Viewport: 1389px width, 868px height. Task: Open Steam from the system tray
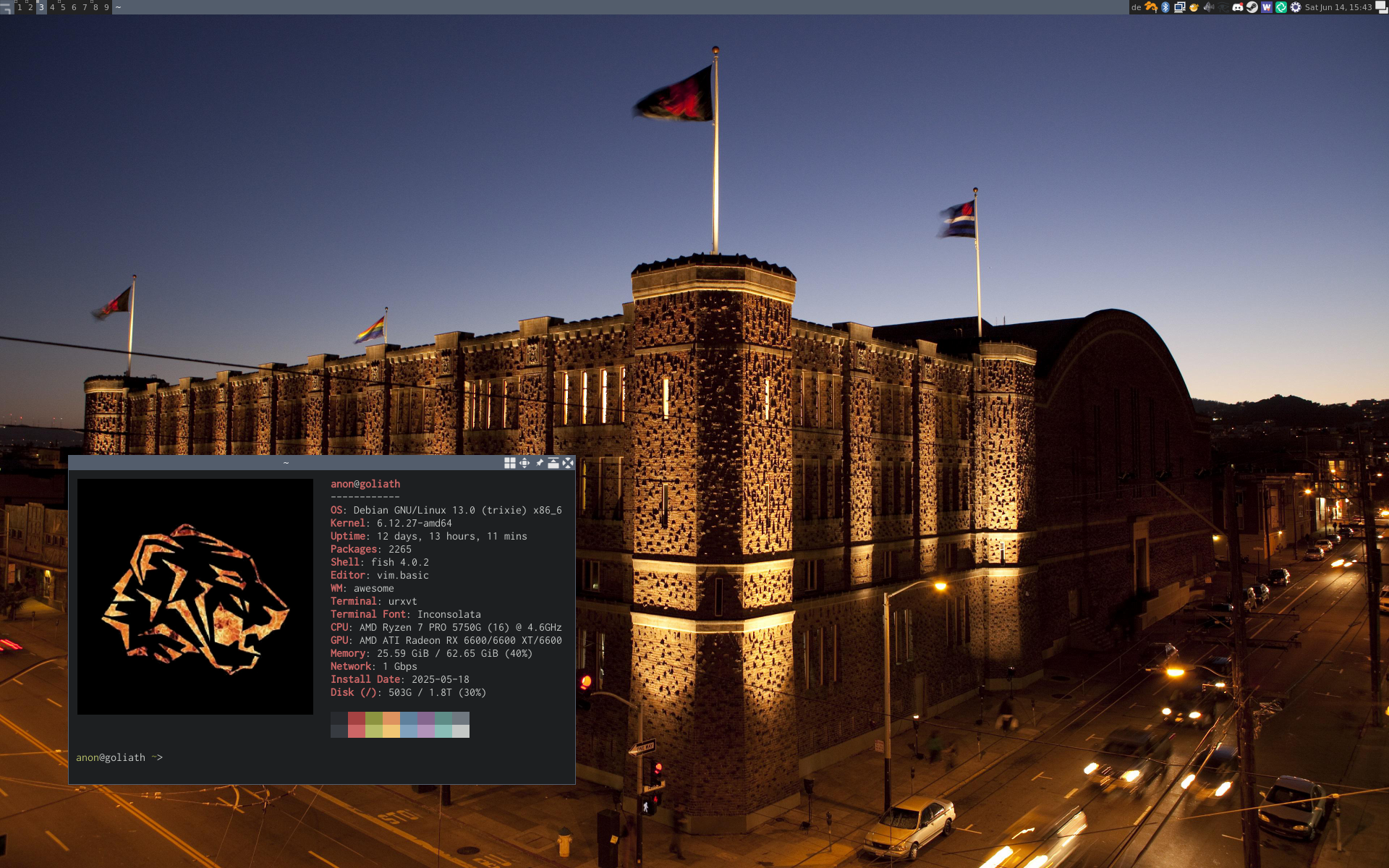1252,7
